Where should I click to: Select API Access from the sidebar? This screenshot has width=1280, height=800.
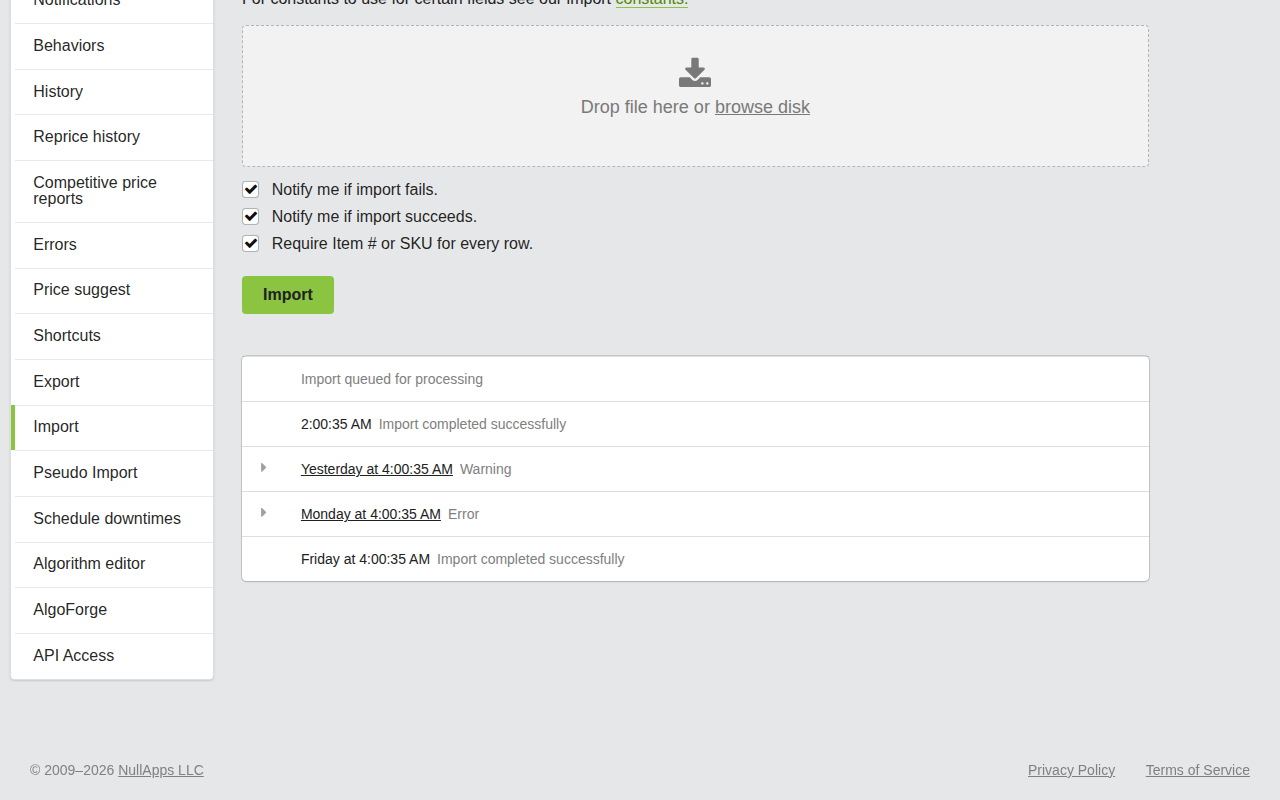(73, 655)
